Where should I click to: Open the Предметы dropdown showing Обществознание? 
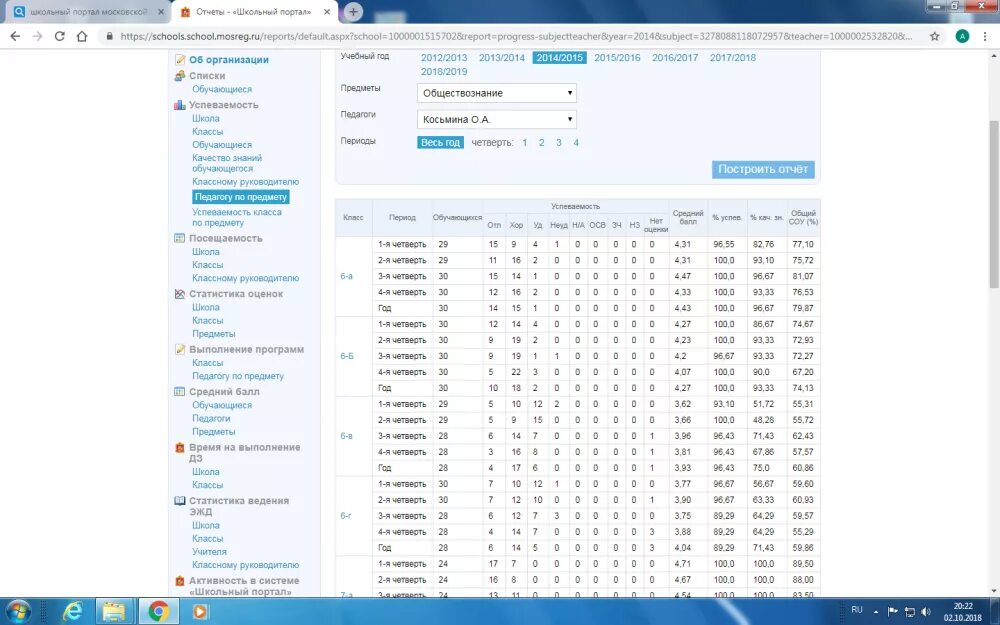pos(497,93)
